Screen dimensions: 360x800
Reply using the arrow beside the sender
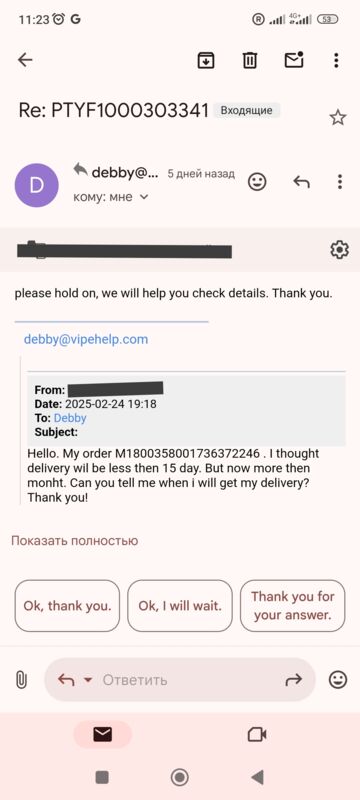[x=301, y=181]
